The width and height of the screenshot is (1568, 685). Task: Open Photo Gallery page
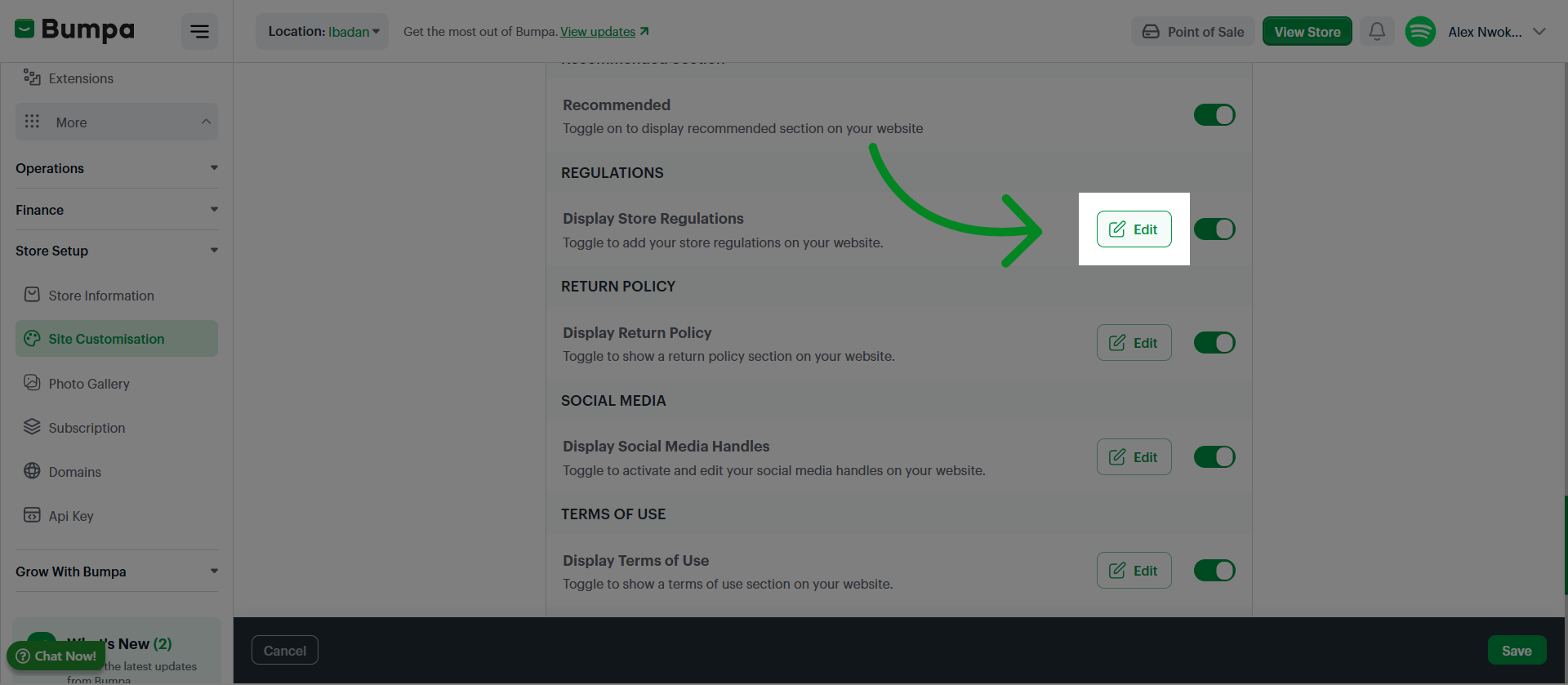(117, 384)
